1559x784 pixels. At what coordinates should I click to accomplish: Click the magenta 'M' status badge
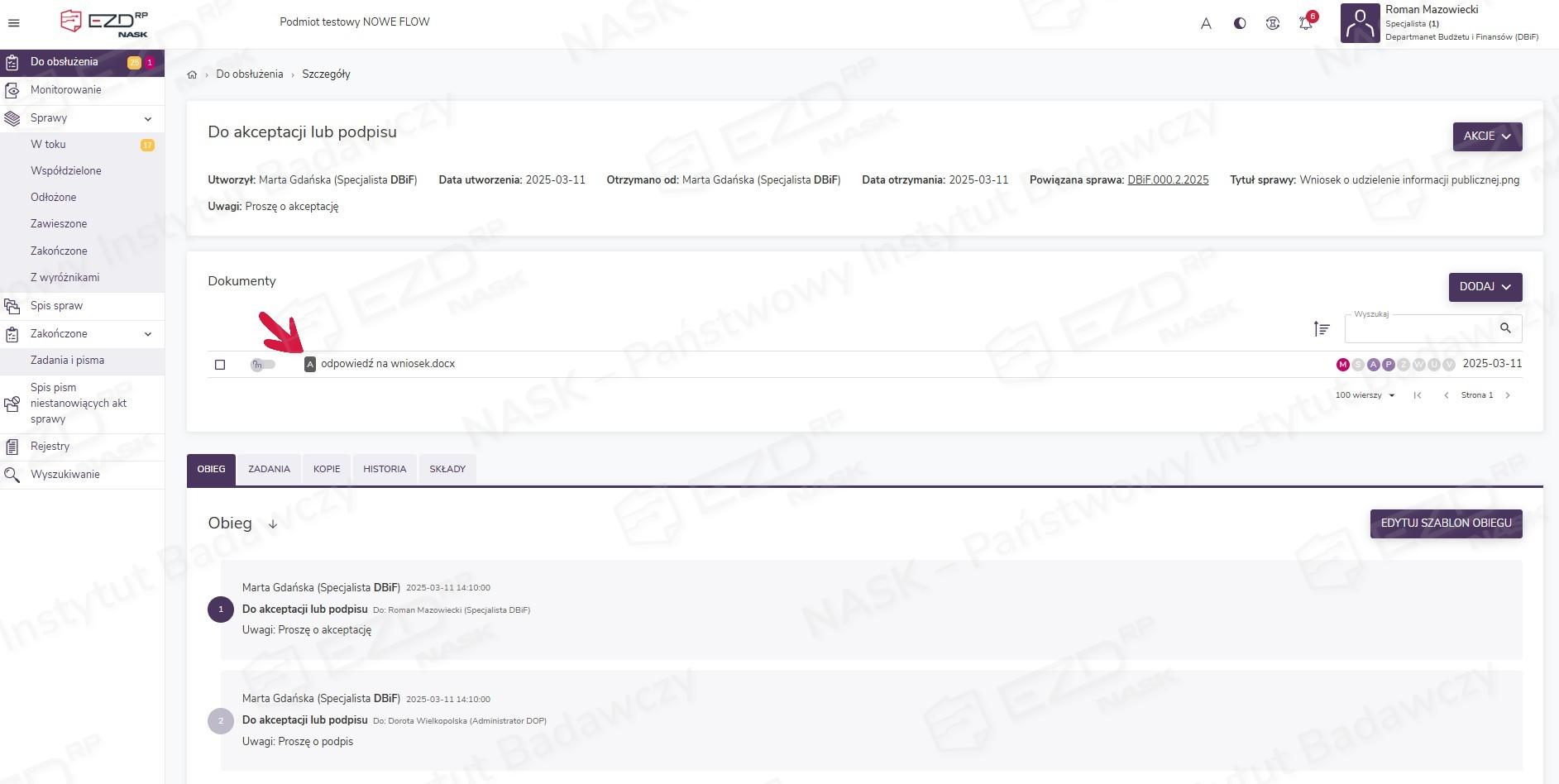1342,365
